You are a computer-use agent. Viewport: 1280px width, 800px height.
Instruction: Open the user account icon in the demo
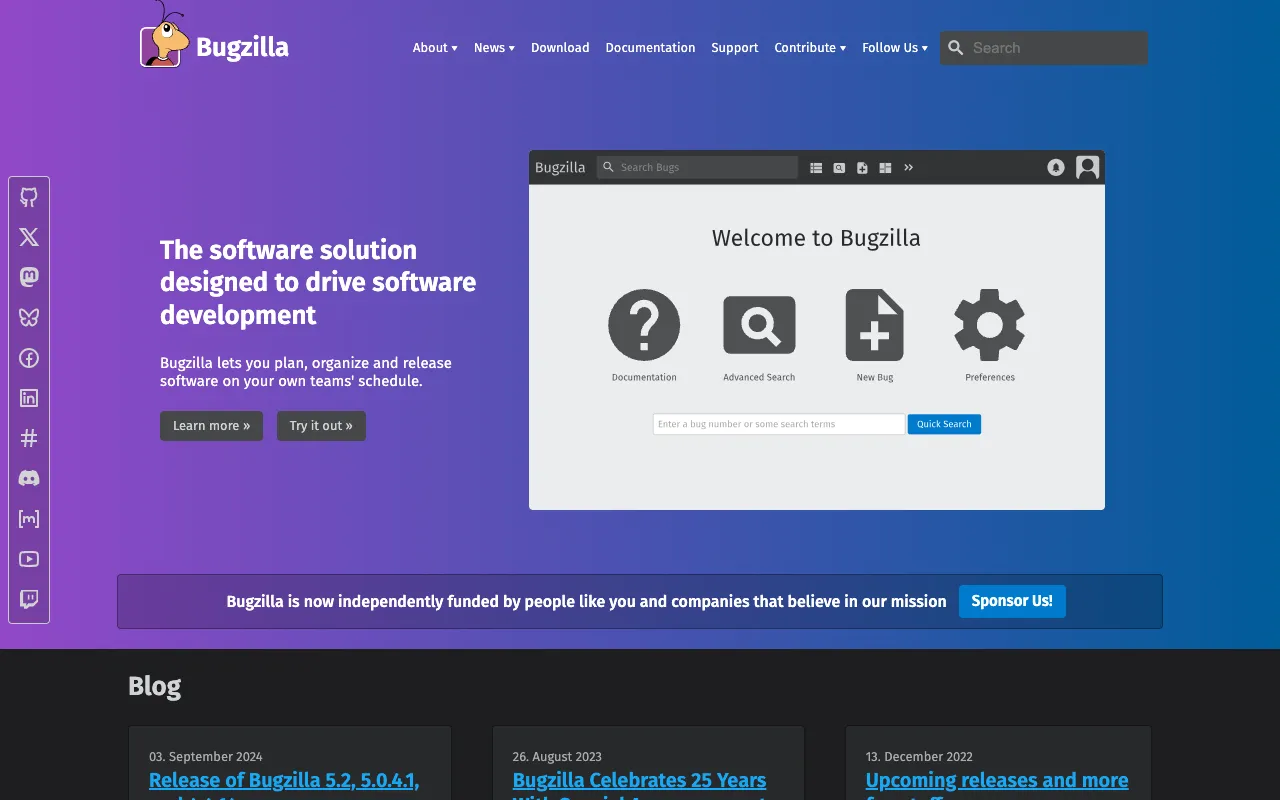coord(1087,167)
